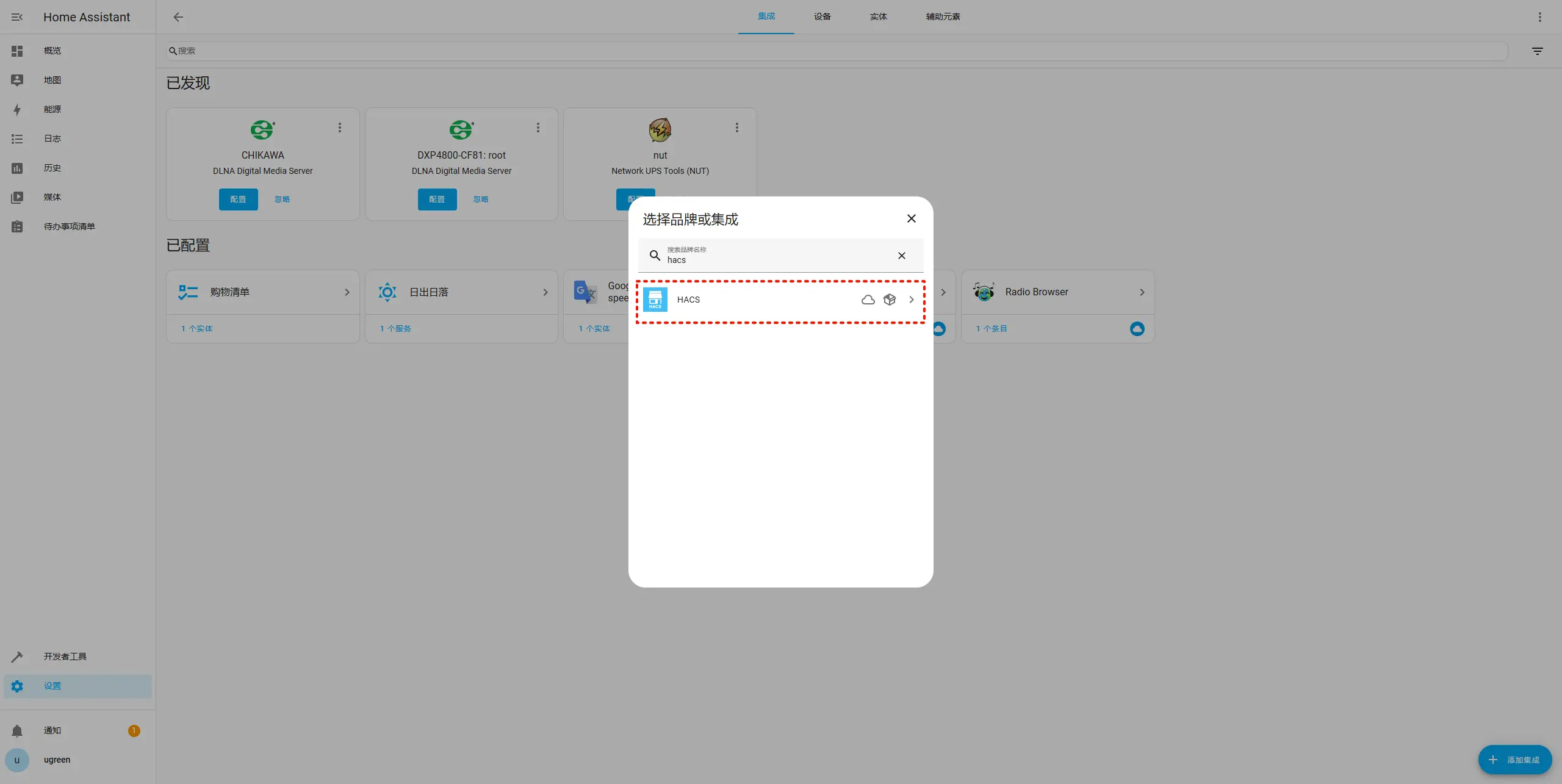Click the 添加集成 floating button
The image size is (1562, 784).
pyautogui.click(x=1514, y=760)
